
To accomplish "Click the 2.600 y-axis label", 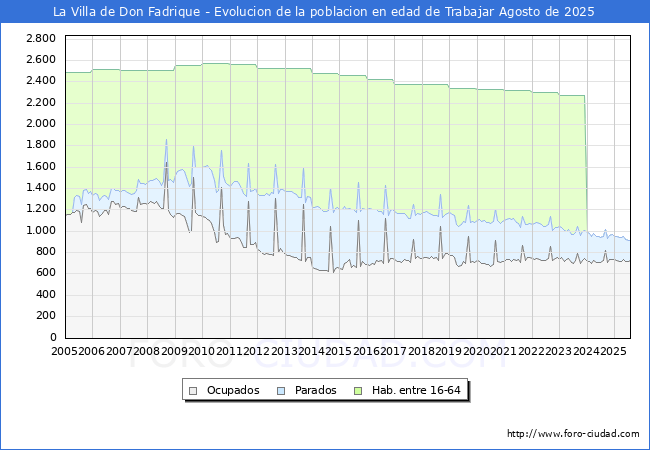I will click(41, 60).
